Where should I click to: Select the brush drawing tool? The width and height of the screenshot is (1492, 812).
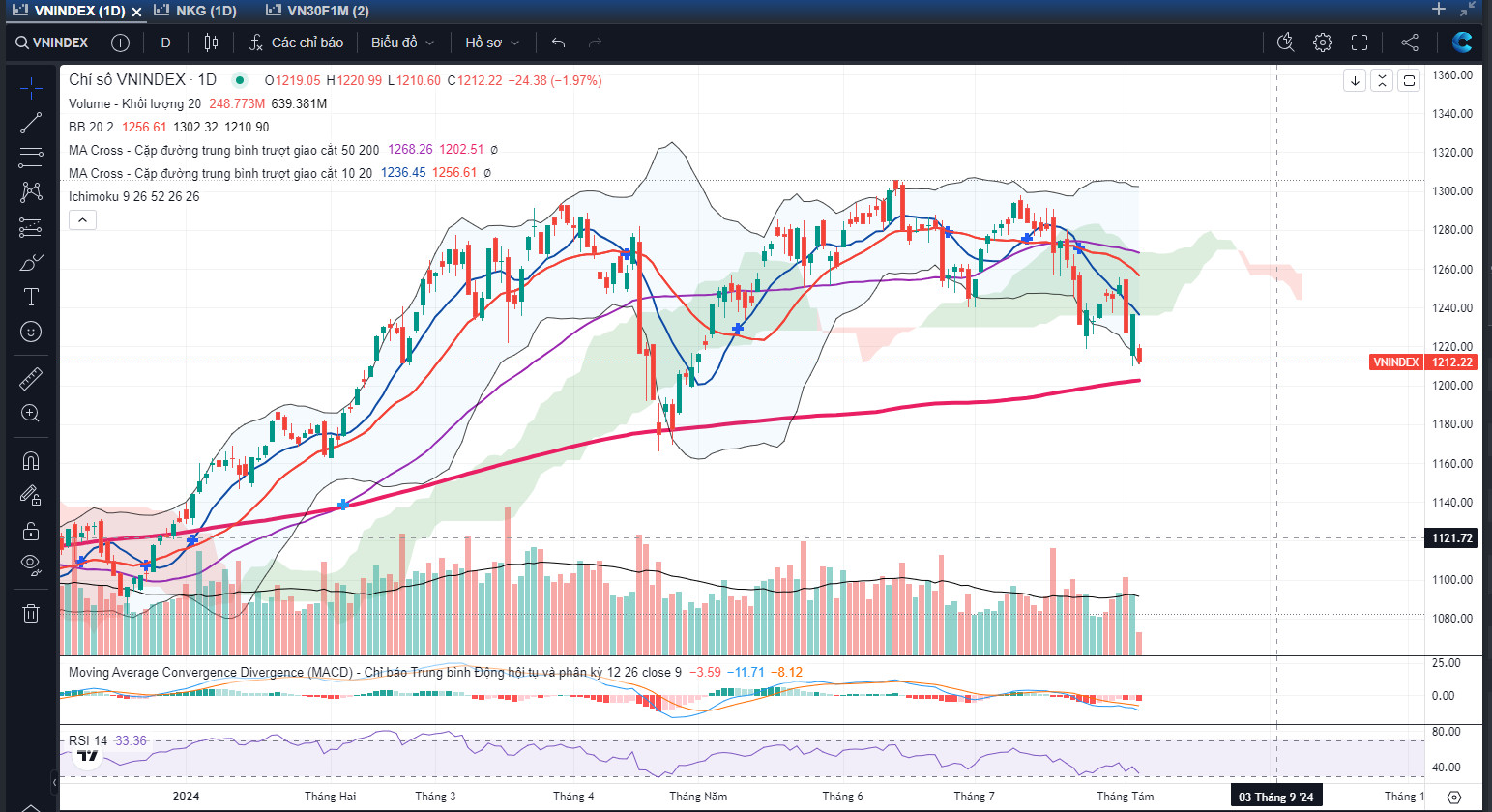coord(31,262)
